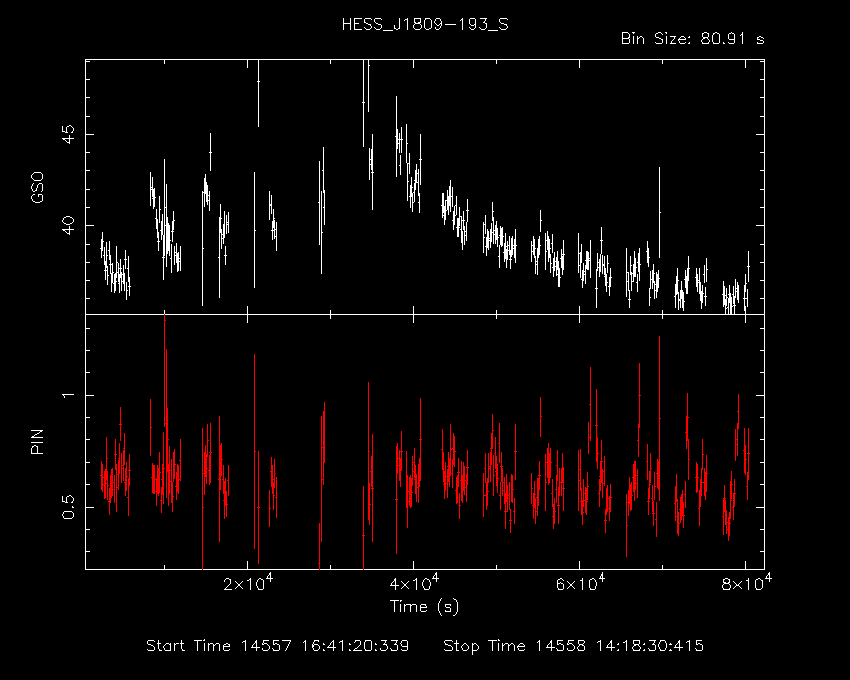The height and width of the screenshot is (680, 850).
Task: Click the x-axis tick label 4×10^4
Action: 414,583
